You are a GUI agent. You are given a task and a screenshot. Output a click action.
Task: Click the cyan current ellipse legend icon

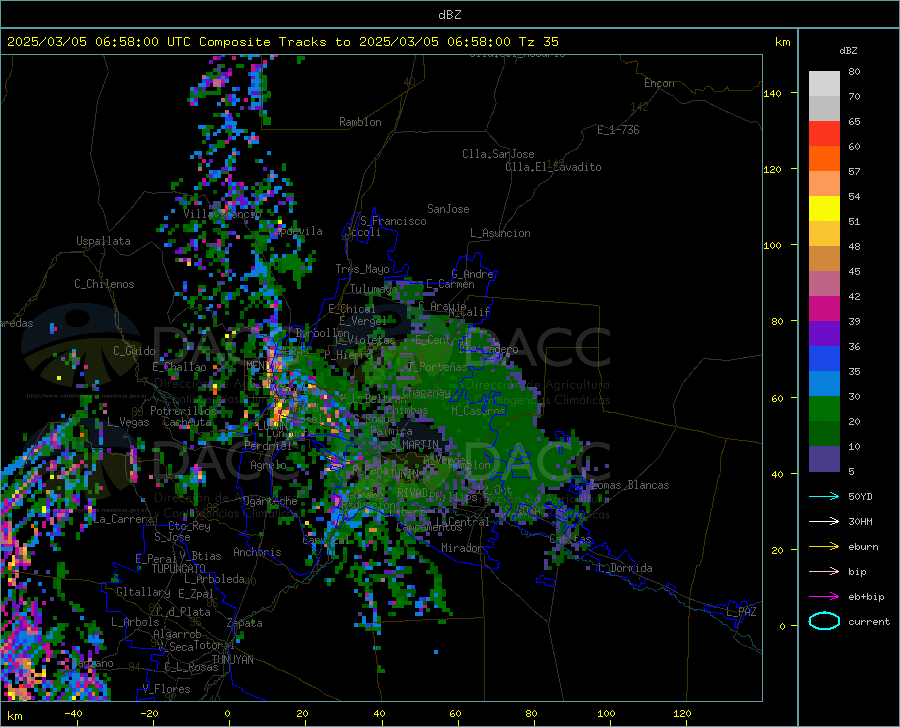click(824, 621)
